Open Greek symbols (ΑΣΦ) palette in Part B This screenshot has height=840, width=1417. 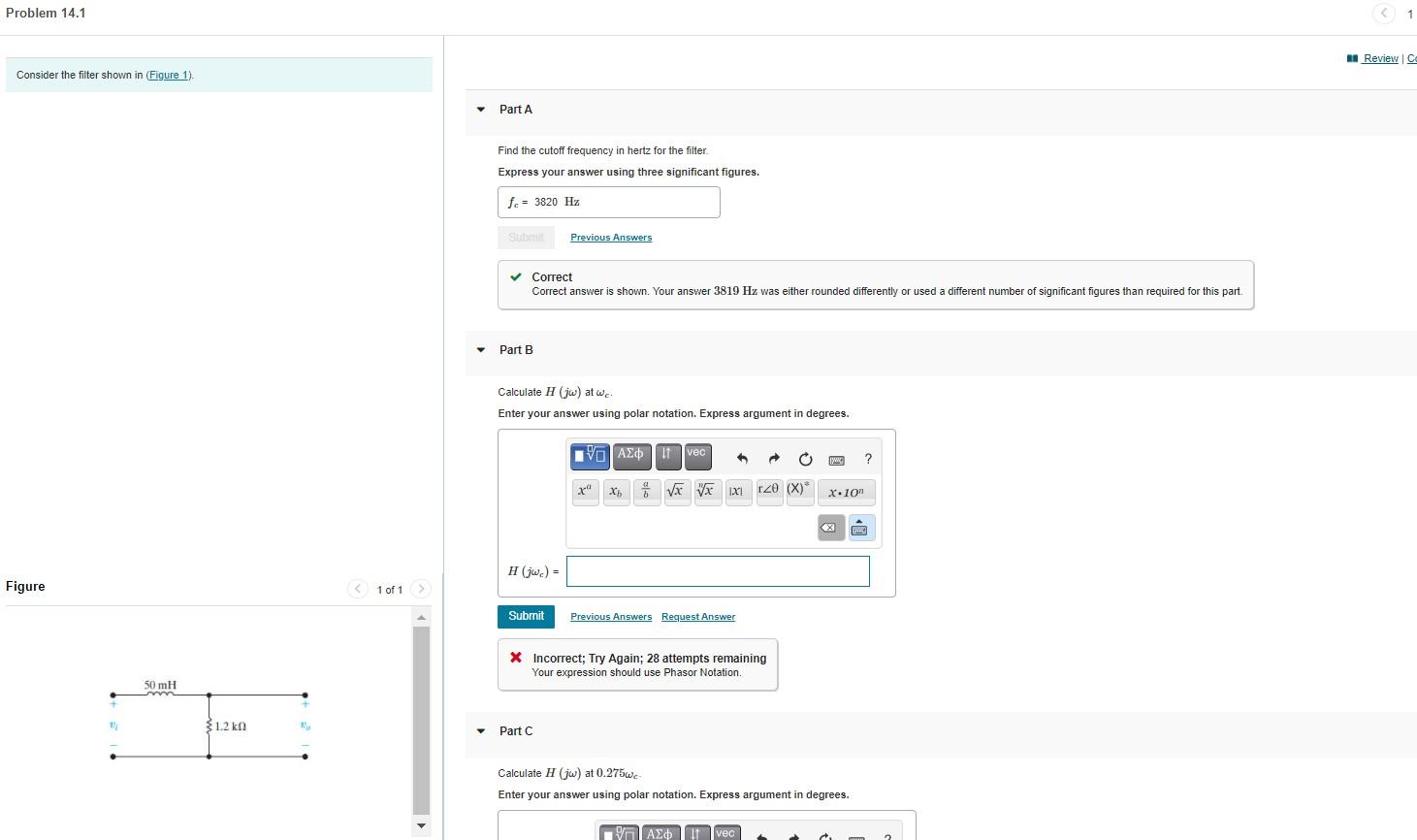point(630,455)
